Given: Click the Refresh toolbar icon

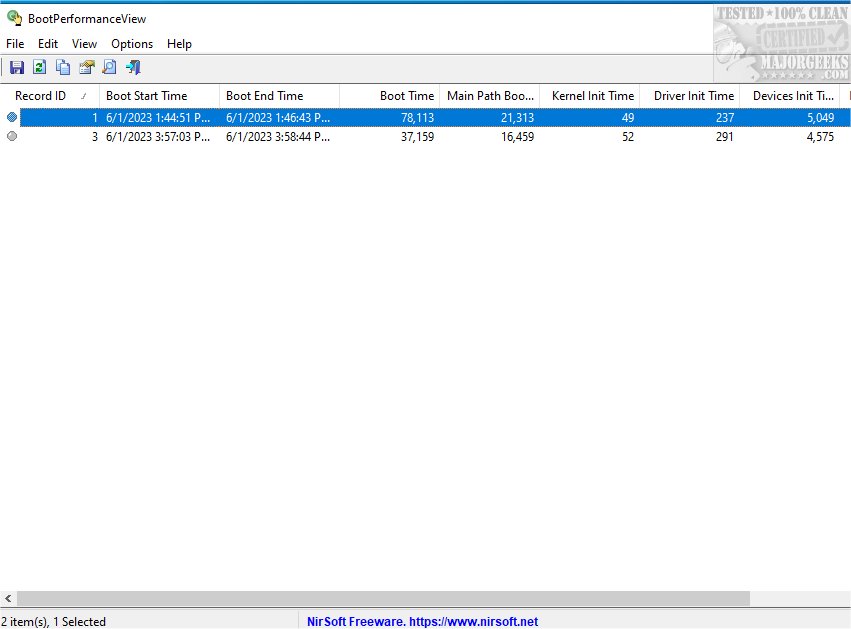Looking at the screenshot, I should tap(39, 66).
